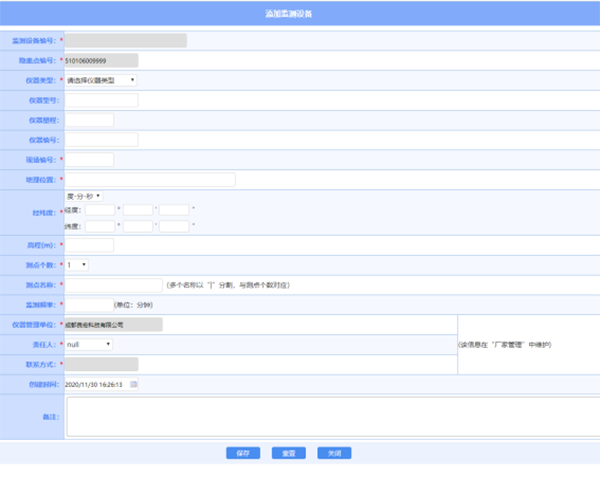Open the calendar icon beside 创建时间

(x=134, y=384)
